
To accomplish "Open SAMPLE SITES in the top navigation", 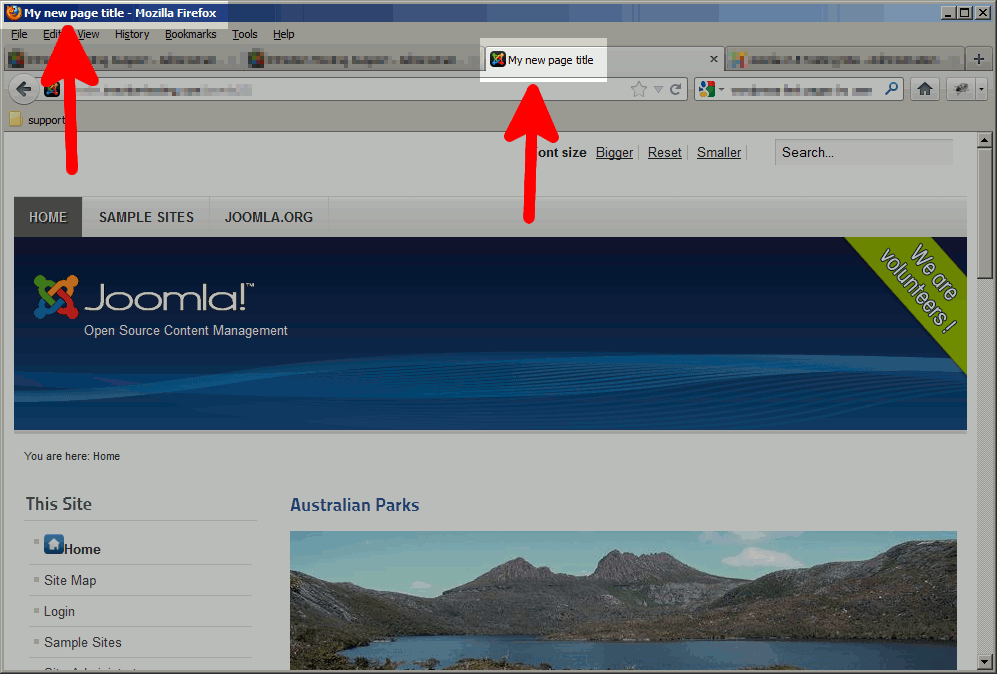I will [x=146, y=217].
